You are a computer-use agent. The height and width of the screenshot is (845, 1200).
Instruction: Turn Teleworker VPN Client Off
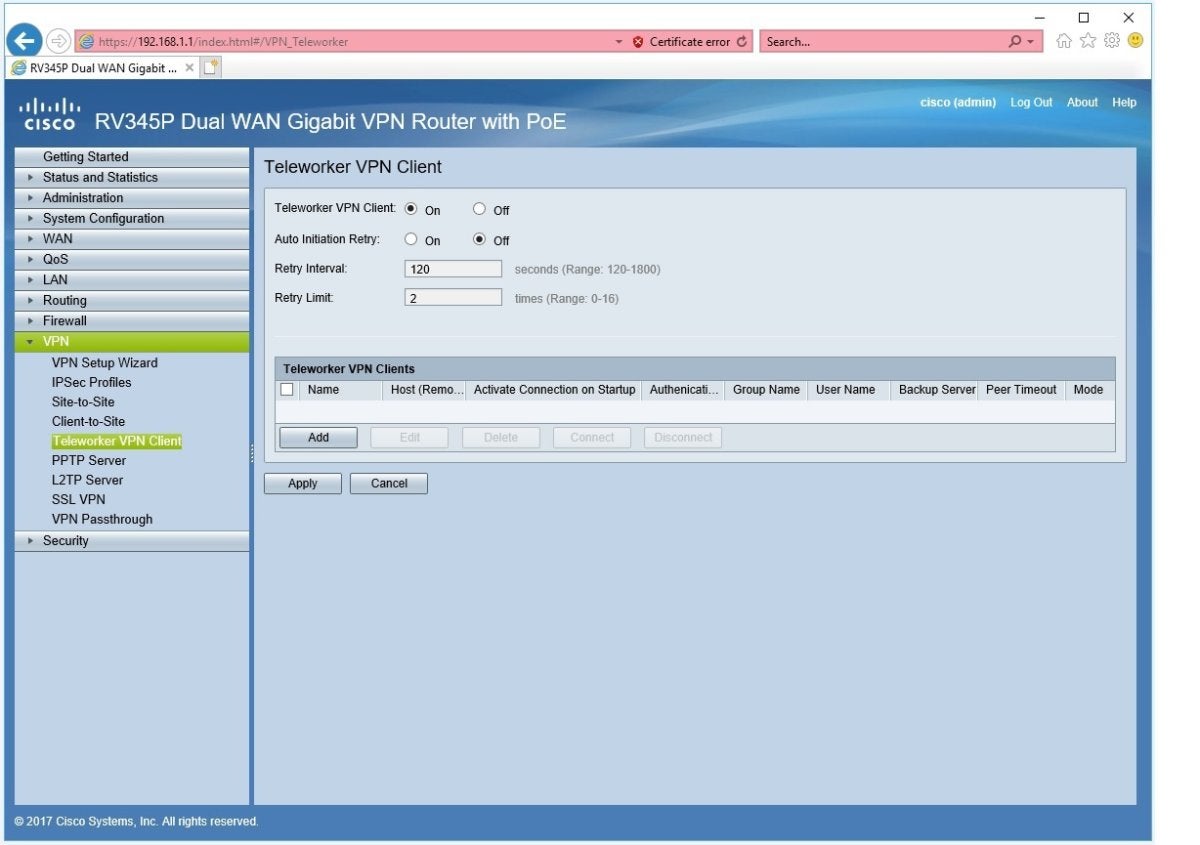click(x=479, y=209)
